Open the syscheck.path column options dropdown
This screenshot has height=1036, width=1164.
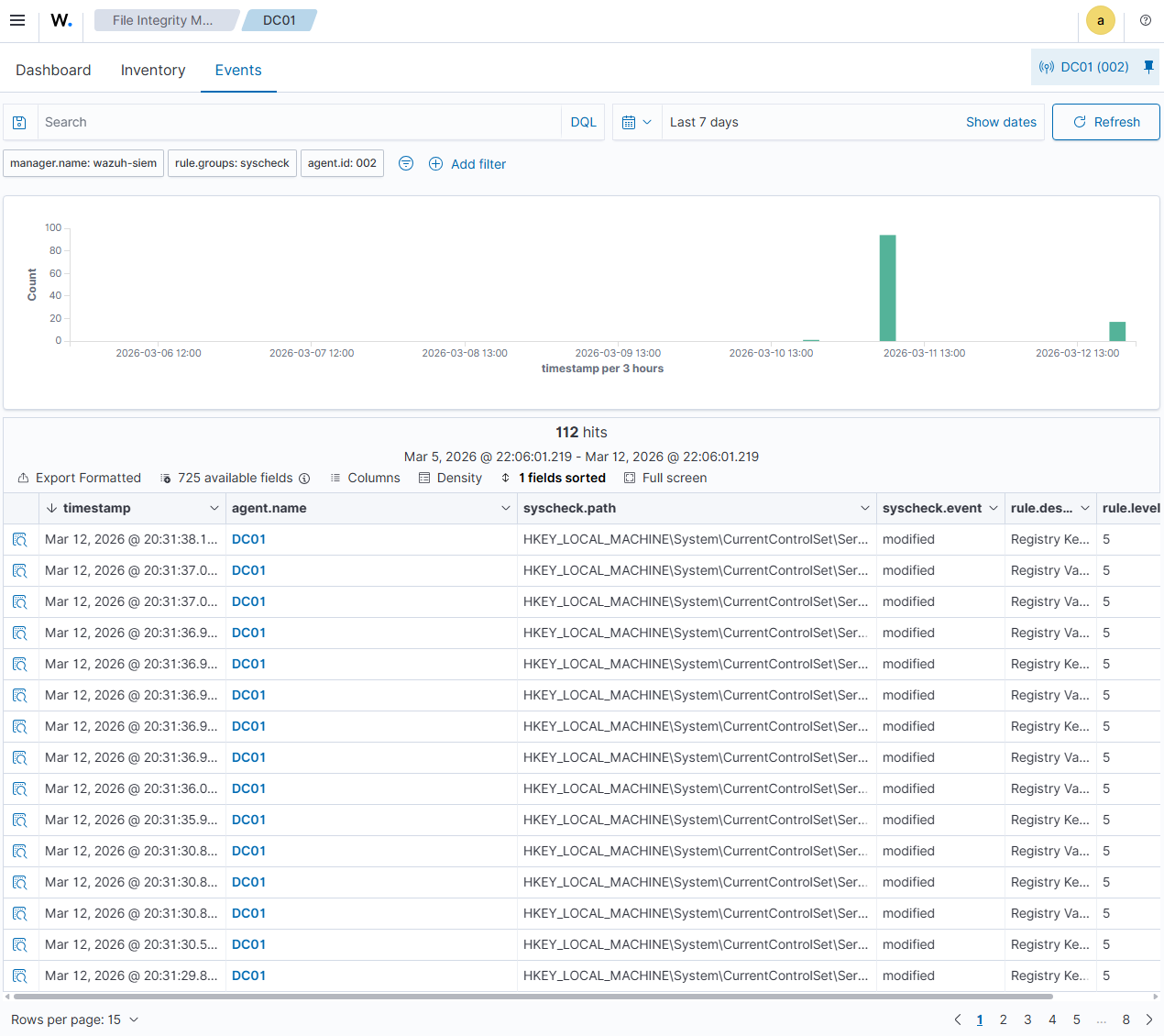pos(865,508)
